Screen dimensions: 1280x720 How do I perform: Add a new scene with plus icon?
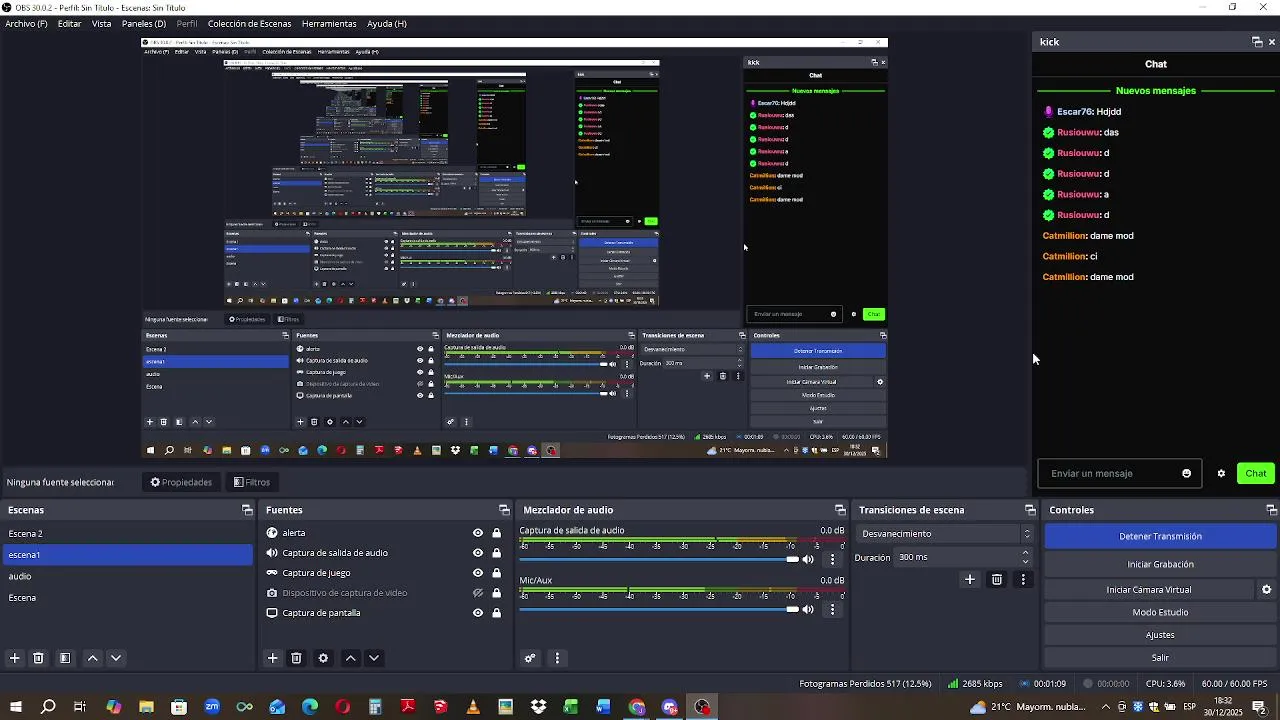pos(14,658)
